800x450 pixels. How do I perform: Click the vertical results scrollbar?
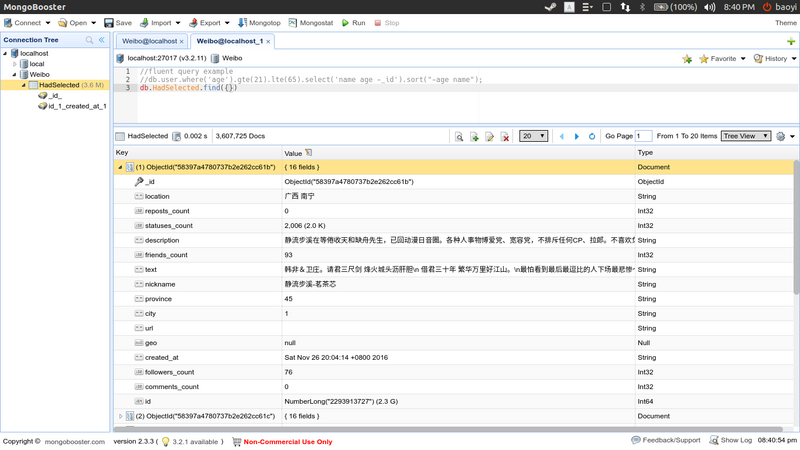pyautogui.click(x=796, y=227)
